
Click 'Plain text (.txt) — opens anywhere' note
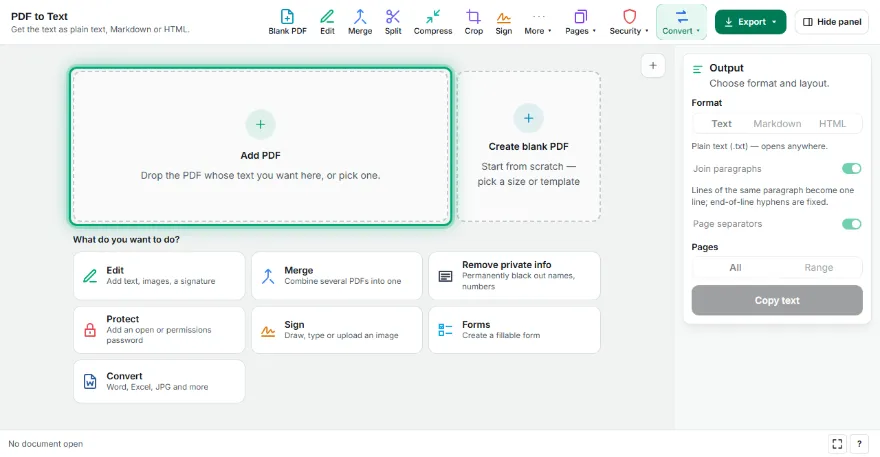pos(759,146)
